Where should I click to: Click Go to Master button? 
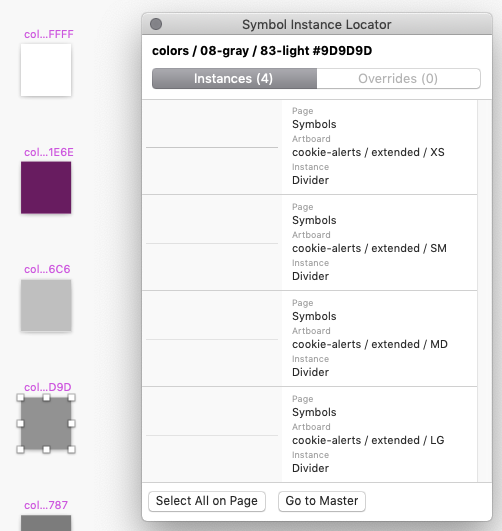point(322,501)
